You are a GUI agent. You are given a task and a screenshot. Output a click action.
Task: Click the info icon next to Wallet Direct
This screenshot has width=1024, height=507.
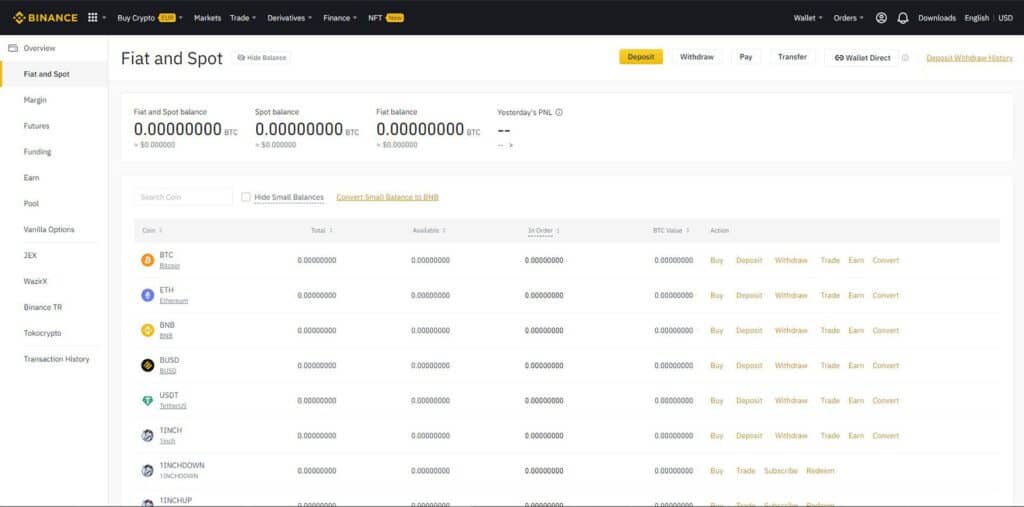905,57
